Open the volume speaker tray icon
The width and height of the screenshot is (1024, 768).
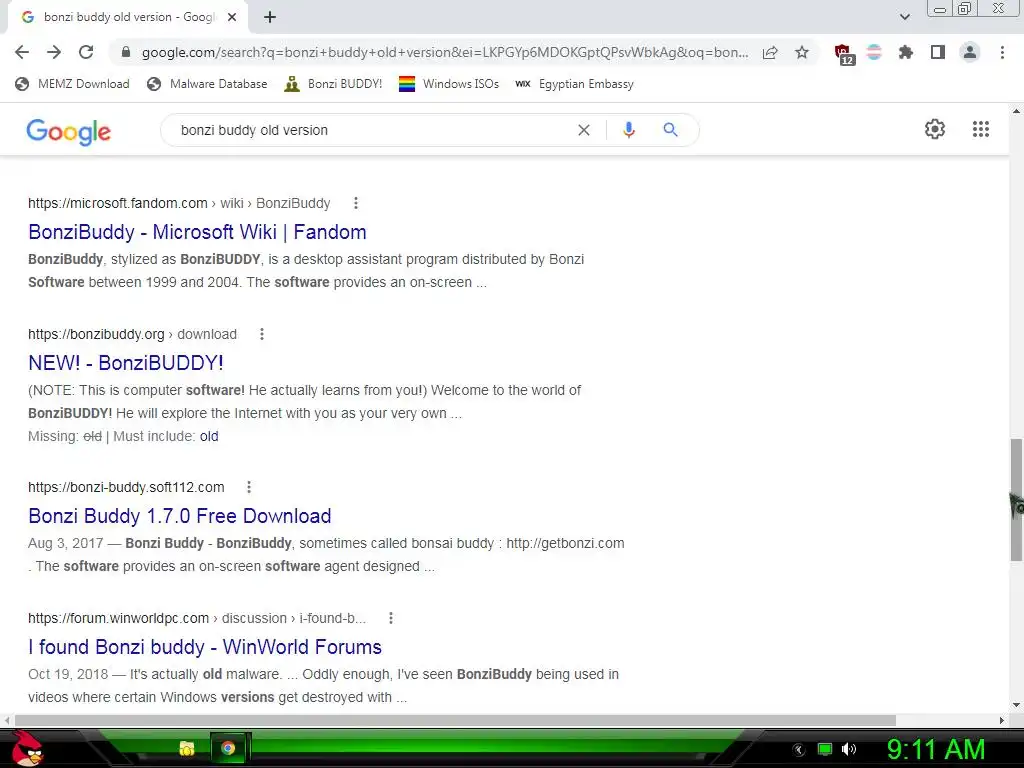(849, 749)
